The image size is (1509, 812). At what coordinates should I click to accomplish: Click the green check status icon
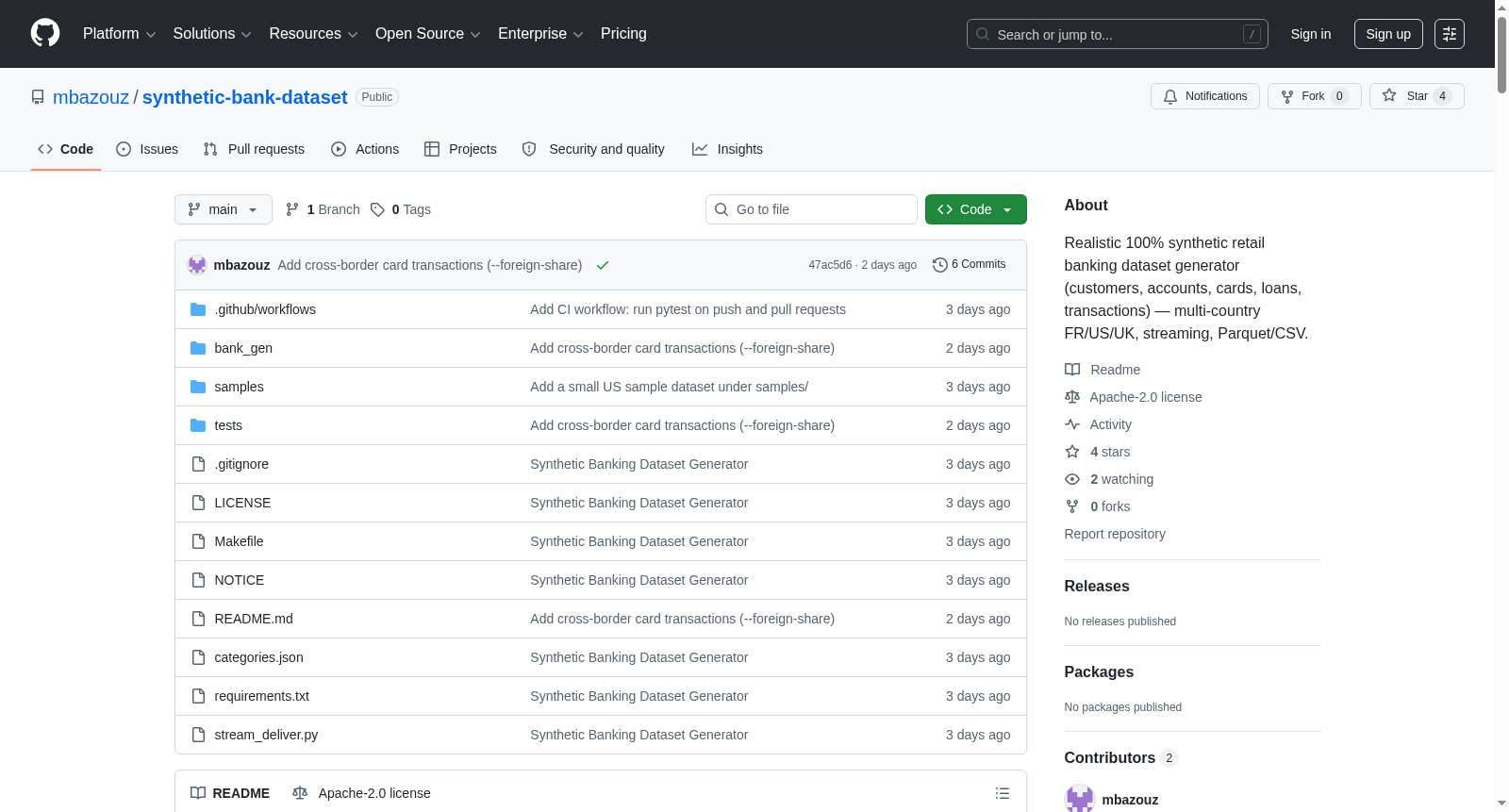coord(603,265)
